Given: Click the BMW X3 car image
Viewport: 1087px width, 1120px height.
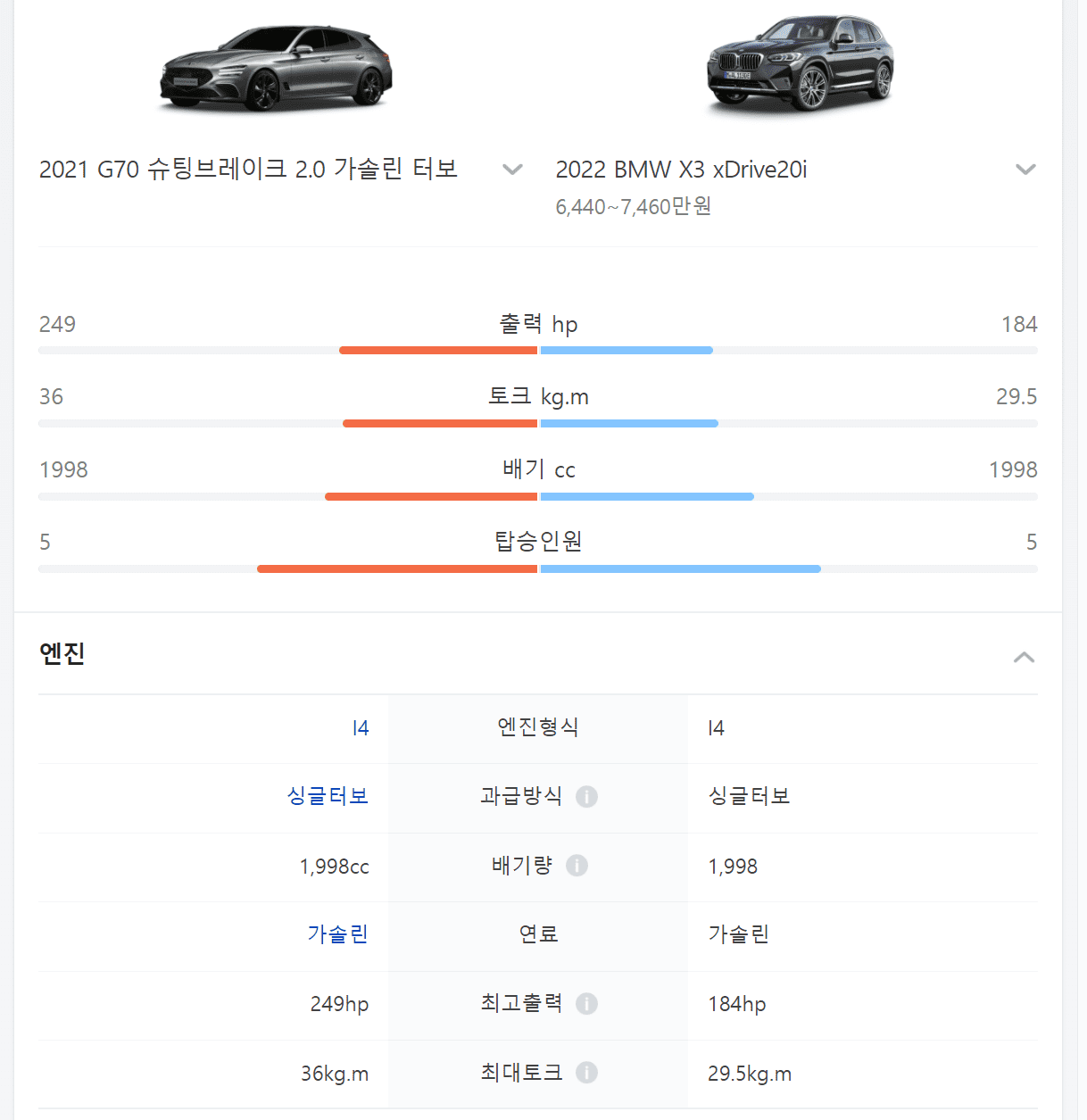Looking at the screenshot, I should pyautogui.click(x=800, y=62).
